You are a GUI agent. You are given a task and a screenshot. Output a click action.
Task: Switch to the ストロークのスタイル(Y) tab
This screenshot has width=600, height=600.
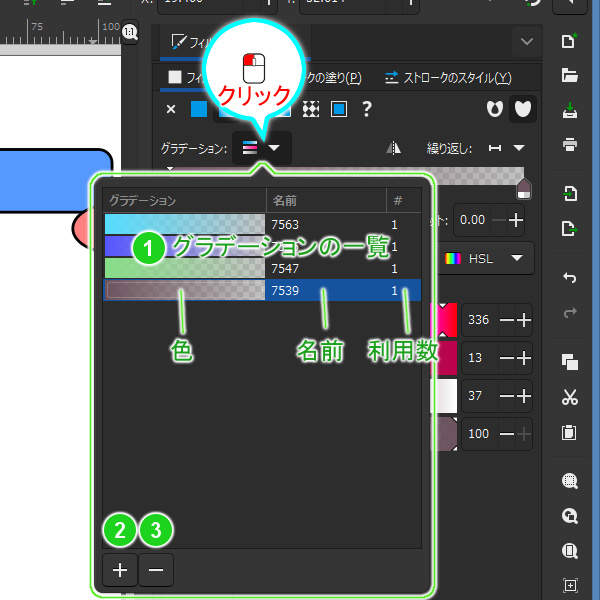[x=448, y=78]
